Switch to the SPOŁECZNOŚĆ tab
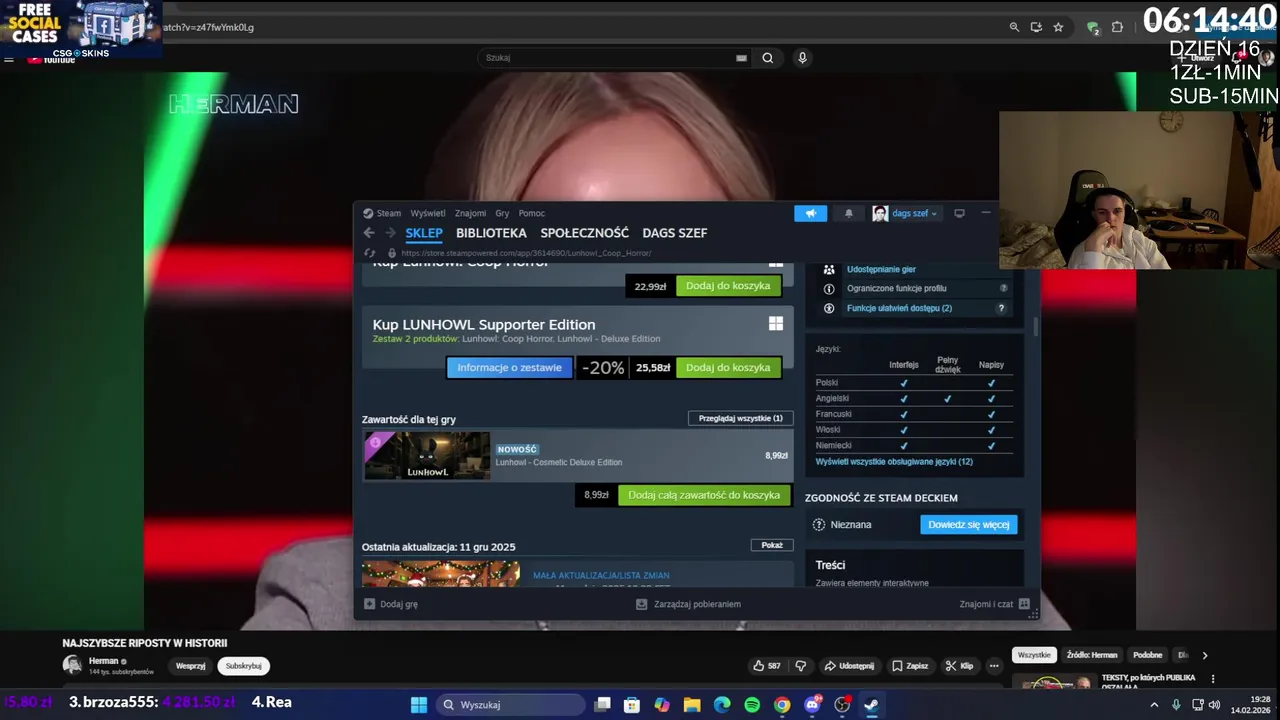Viewport: 1280px width, 720px height. (x=585, y=233)
